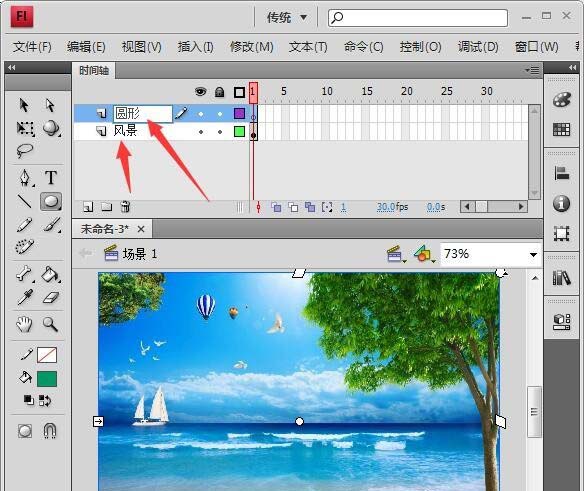The image size is (584, 491).
Task: Select the Selection arrow tool
Action: click(x=24, y=105)
